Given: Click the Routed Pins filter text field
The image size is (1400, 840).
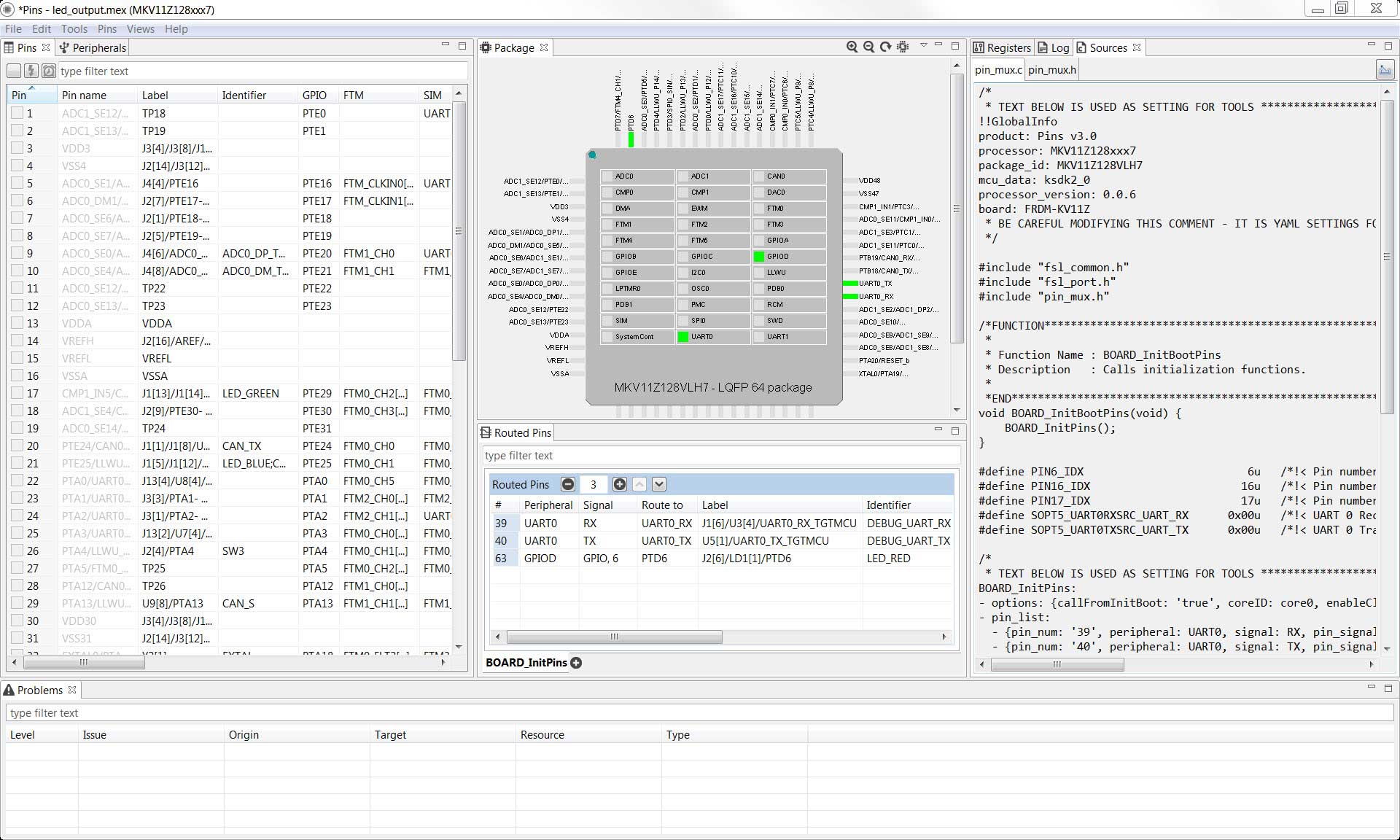Looking at the screenshot, I should click(720, 456).
